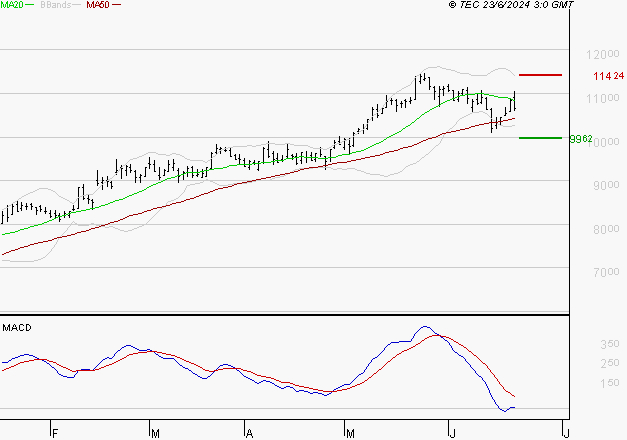Viewport: 627px width, 440px height.
Task: Click the 11000 price axis label
Action: point(603,98)
